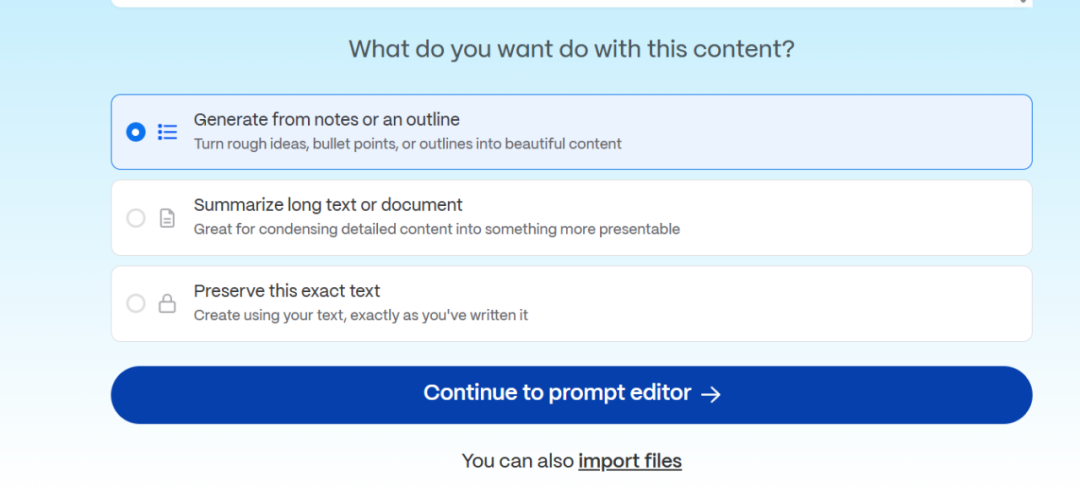Image resolution: width=1080 pixels, height=493 pixels.
Task: Click the 'Turn rough ideas' description text
Action: click(x=408, y=144)
